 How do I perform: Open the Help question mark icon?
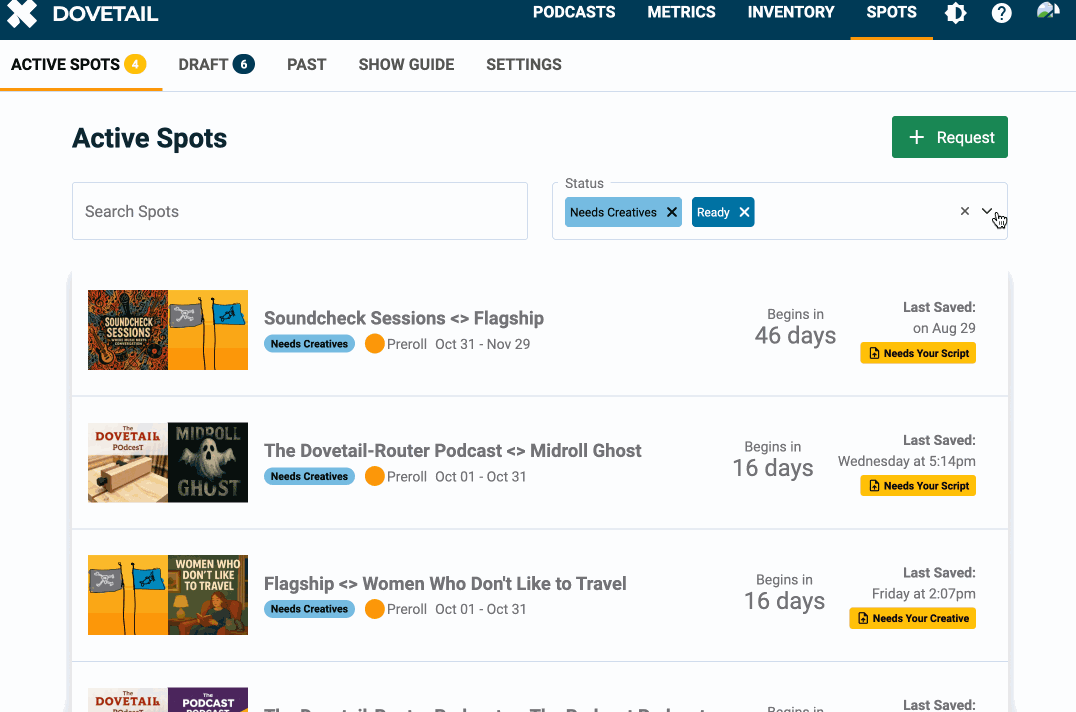[x=1001, y=14]
